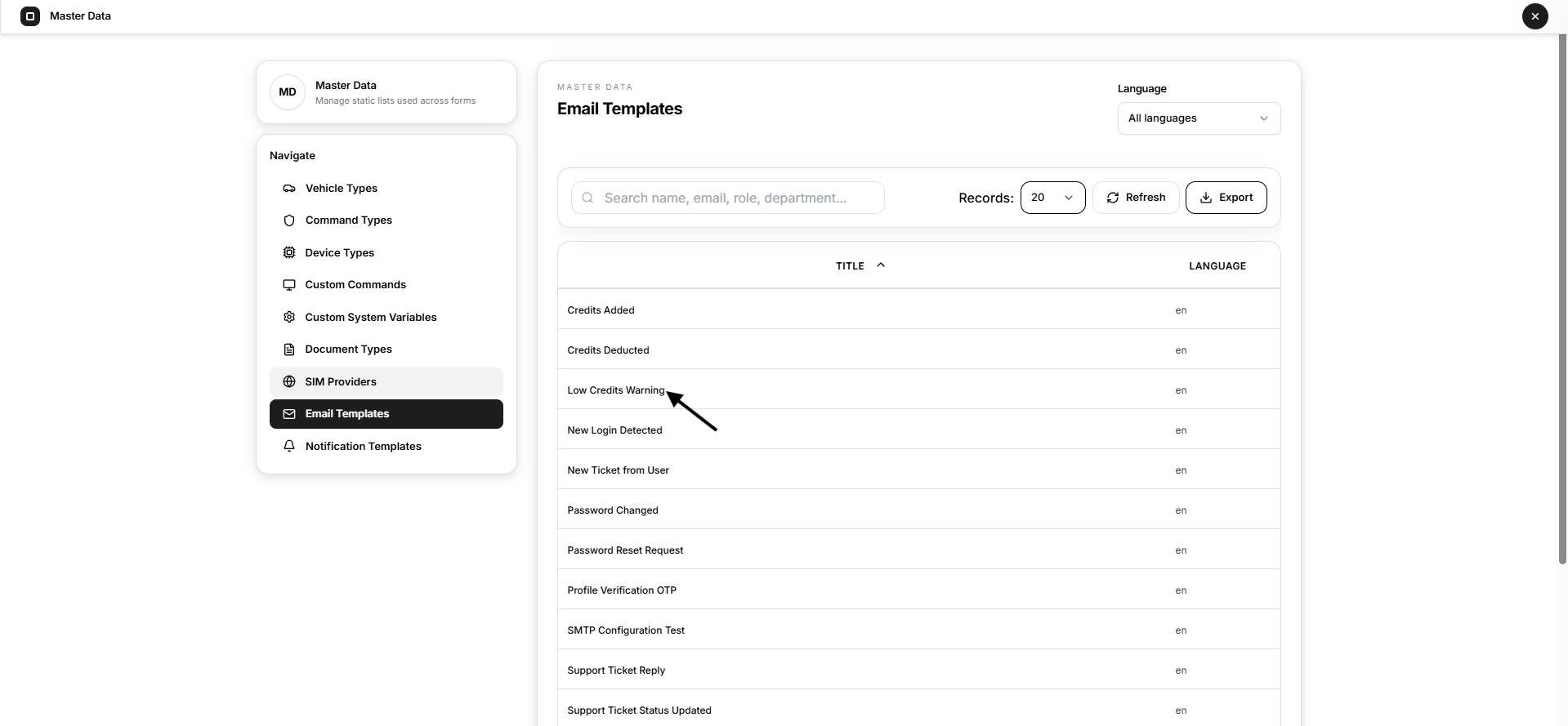Image resolution: width=1568 pixels, height=726 pixels.
Task: Open Device Types list
Action: (386, 253)
